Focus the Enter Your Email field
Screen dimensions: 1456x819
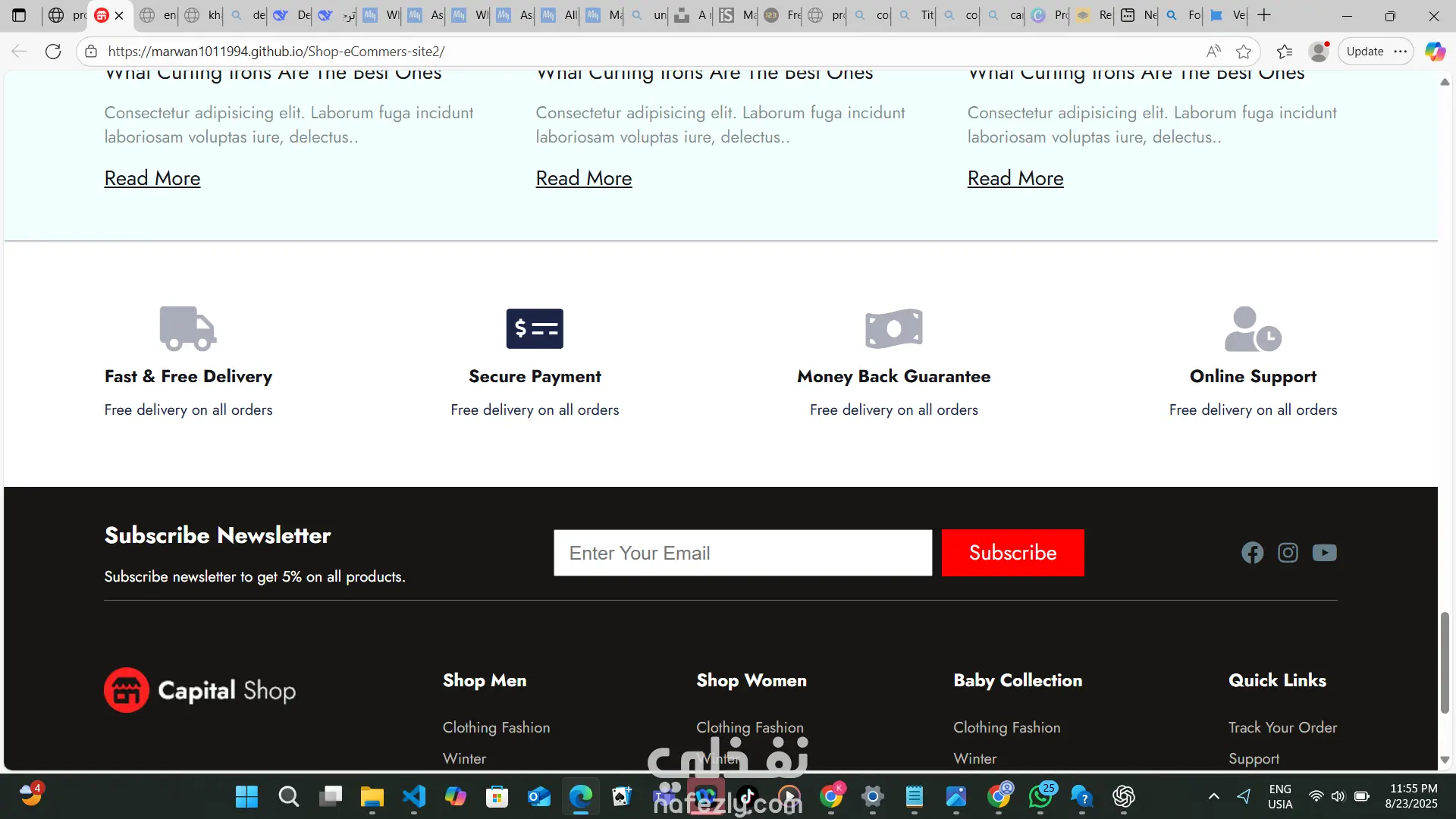point(742,553)
